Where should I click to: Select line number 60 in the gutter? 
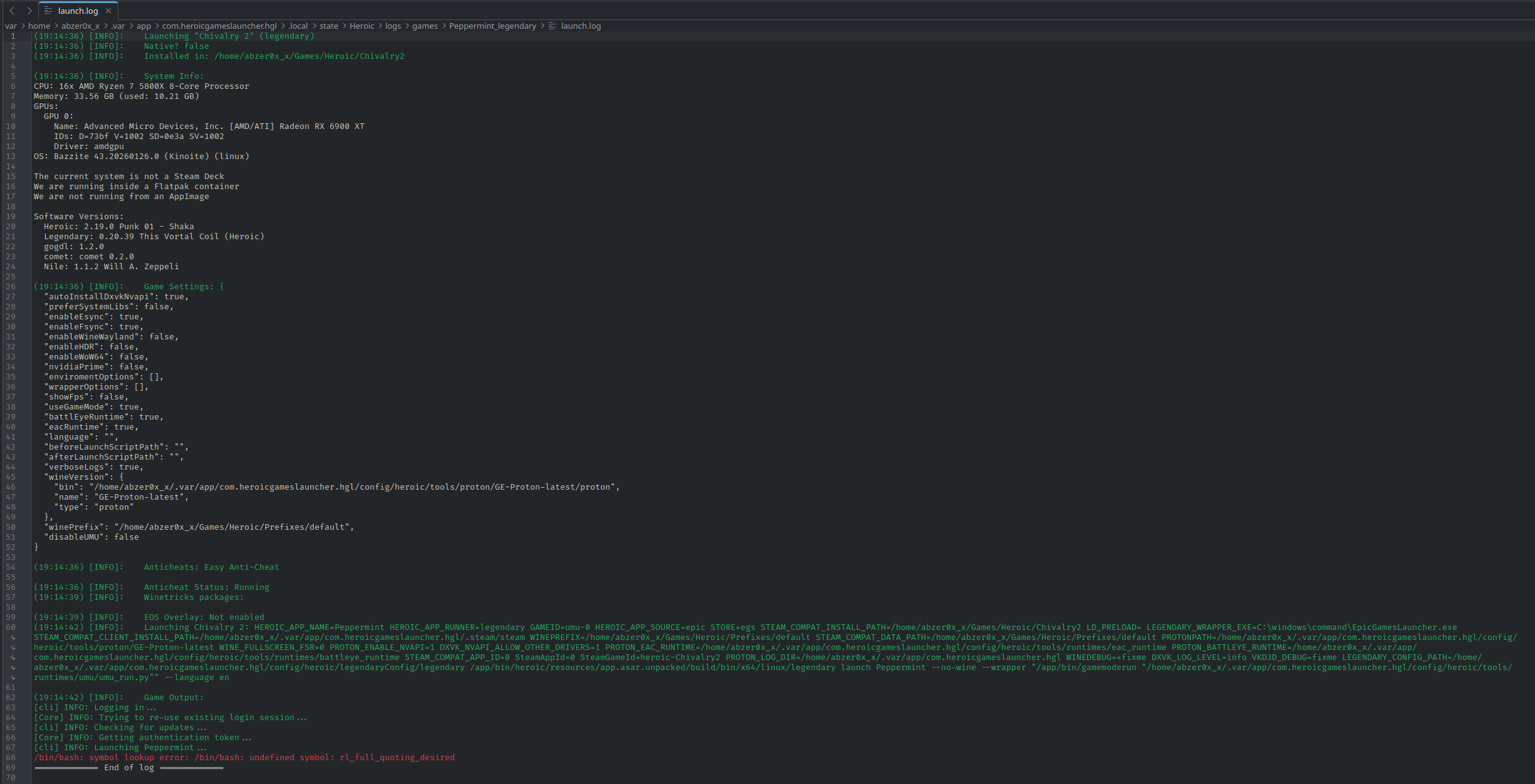tap(13, 627)
